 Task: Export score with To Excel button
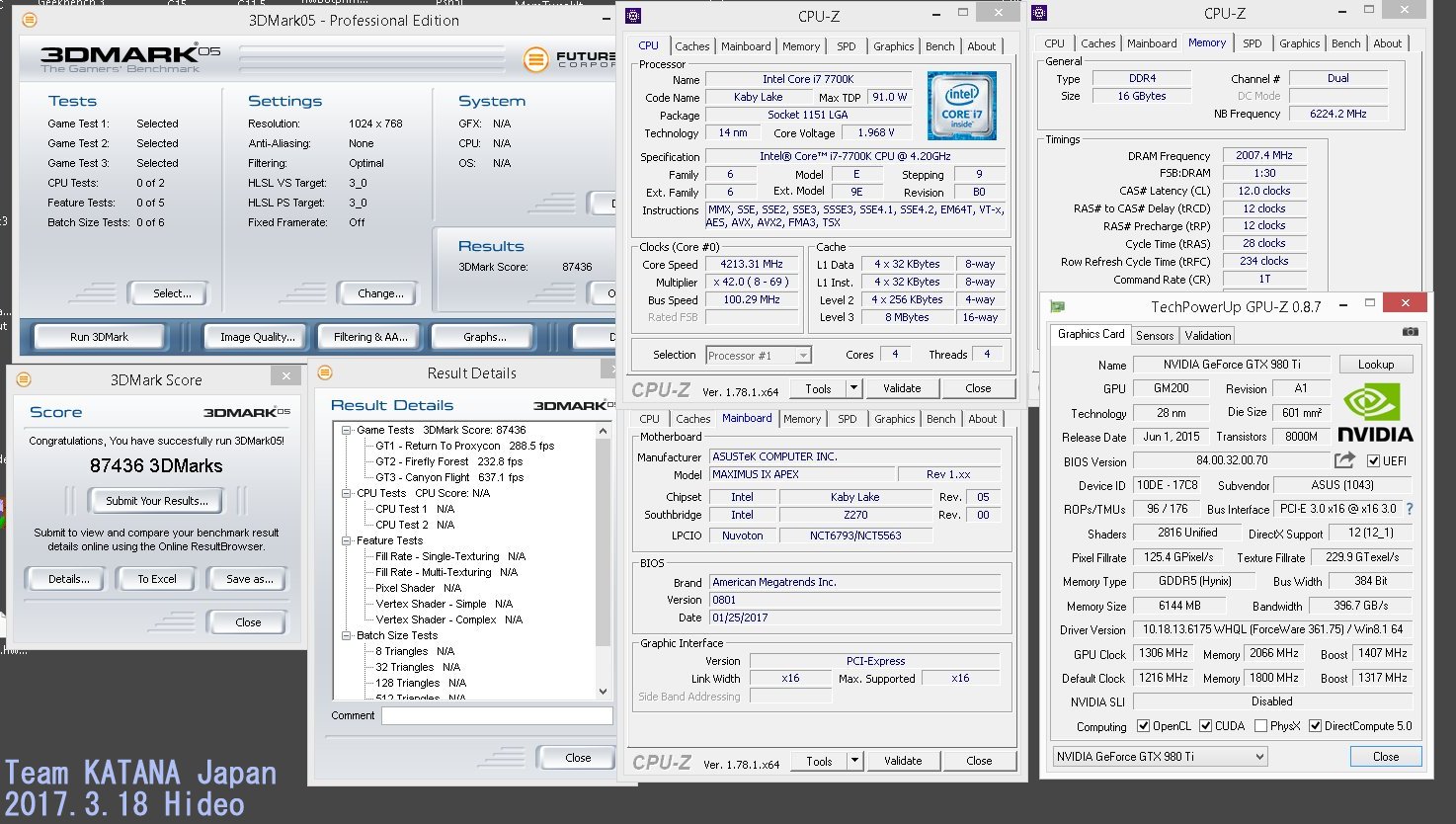click(157, 579)
